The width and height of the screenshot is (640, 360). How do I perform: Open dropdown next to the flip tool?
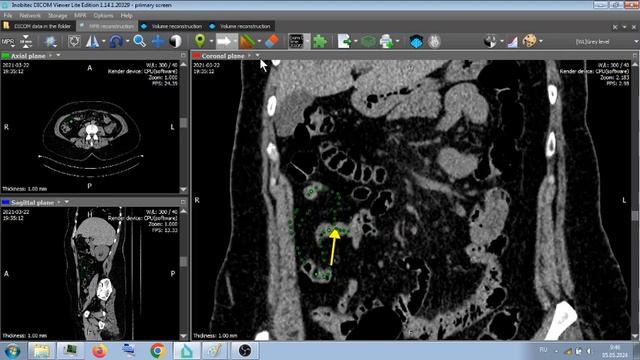click(x=104, y=42)
